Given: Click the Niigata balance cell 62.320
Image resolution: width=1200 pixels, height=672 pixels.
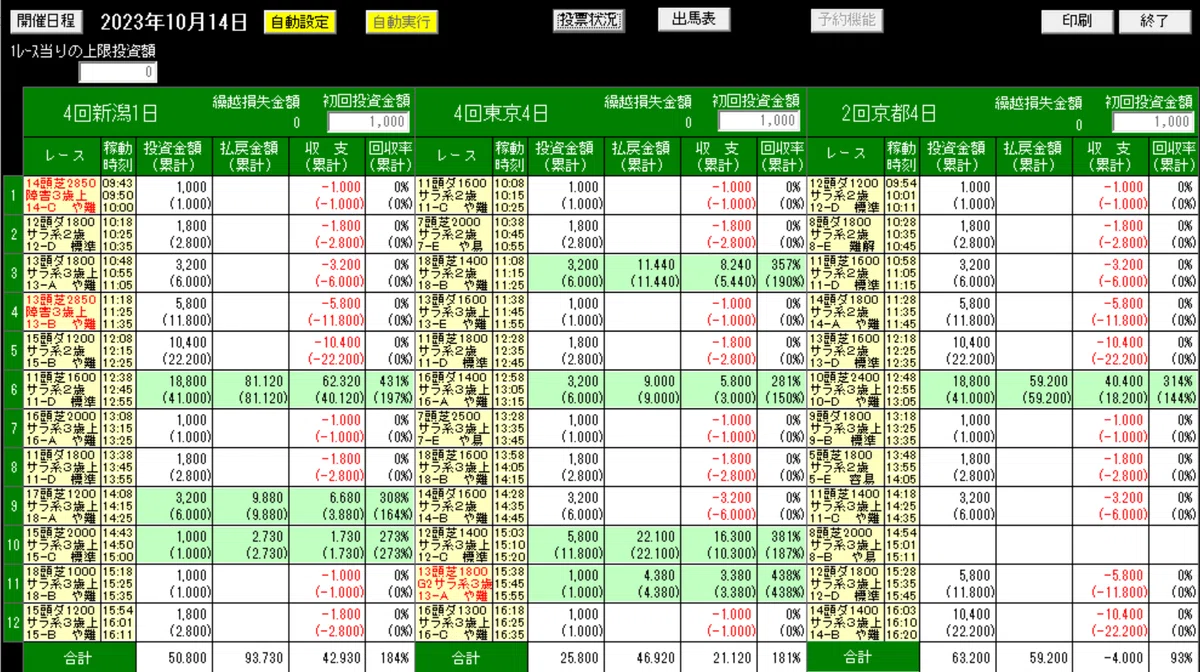Looking at the screenshot, I should [327, 389].
